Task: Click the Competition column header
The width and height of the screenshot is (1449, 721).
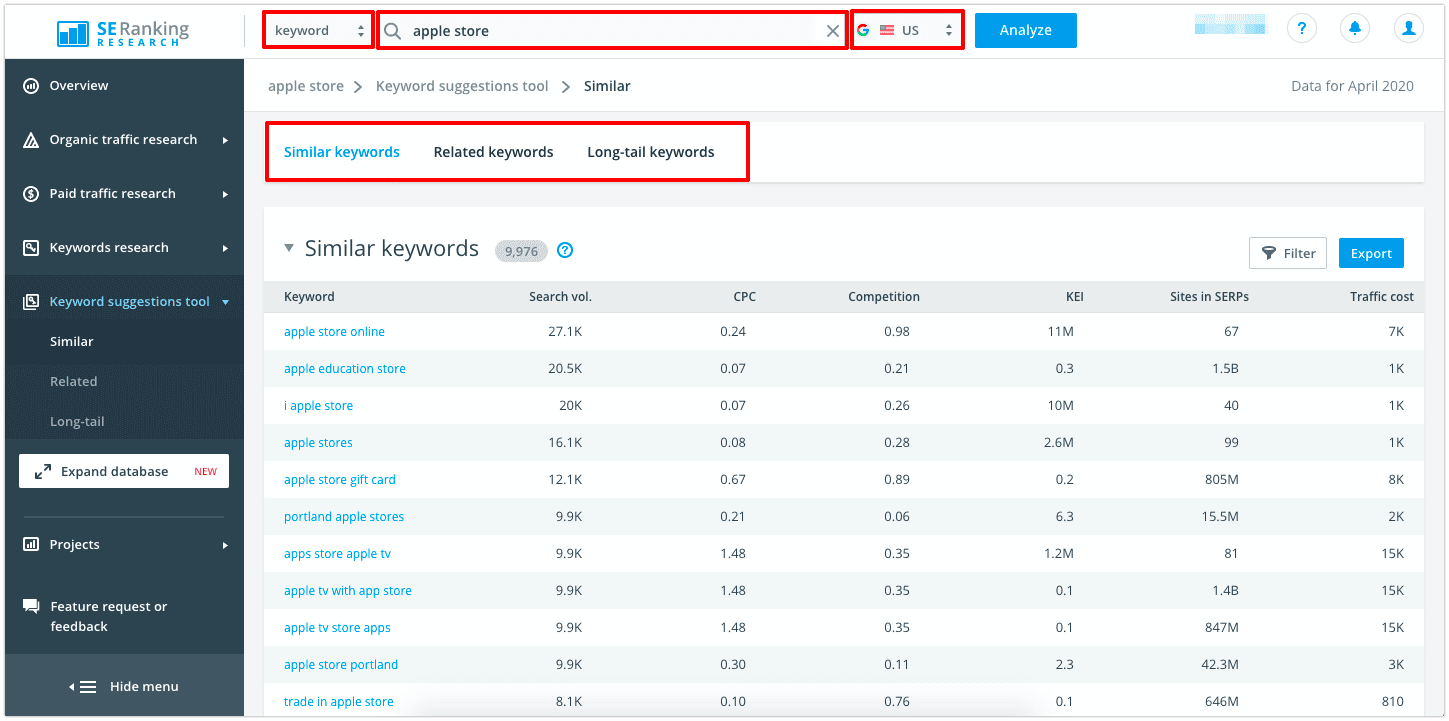Action: 884,297
